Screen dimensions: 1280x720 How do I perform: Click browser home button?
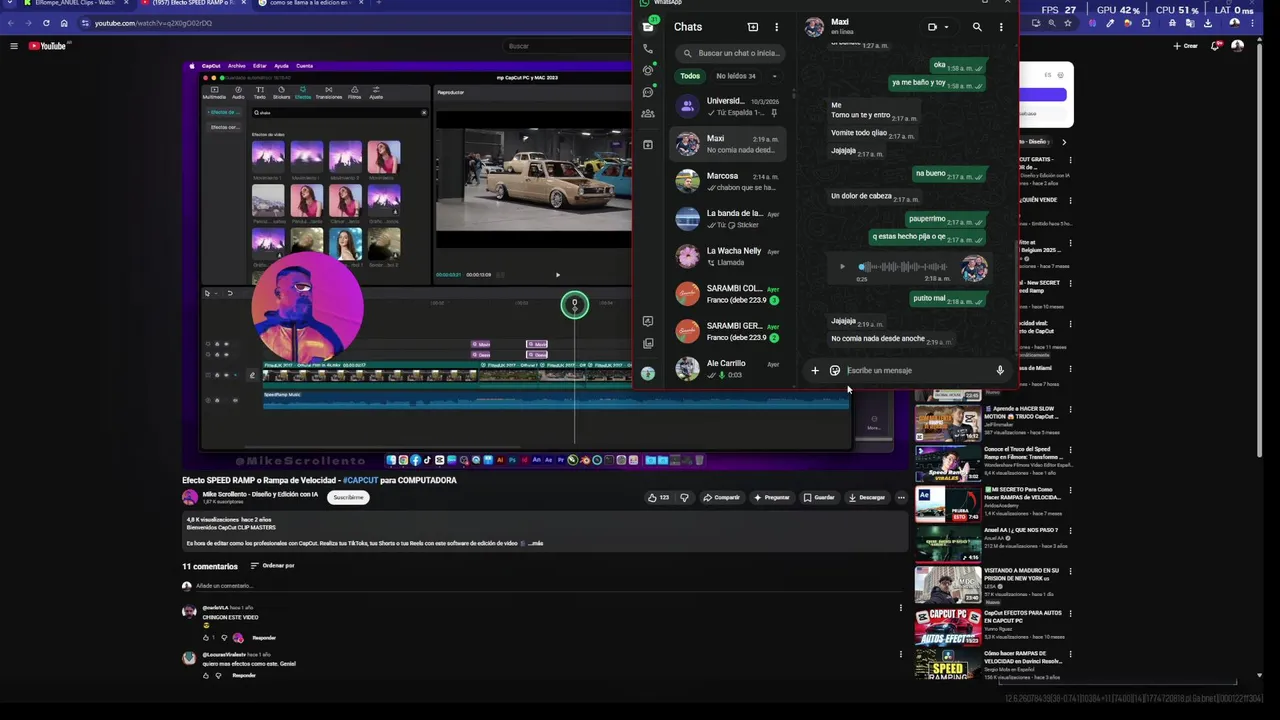(x=64, y=23)
